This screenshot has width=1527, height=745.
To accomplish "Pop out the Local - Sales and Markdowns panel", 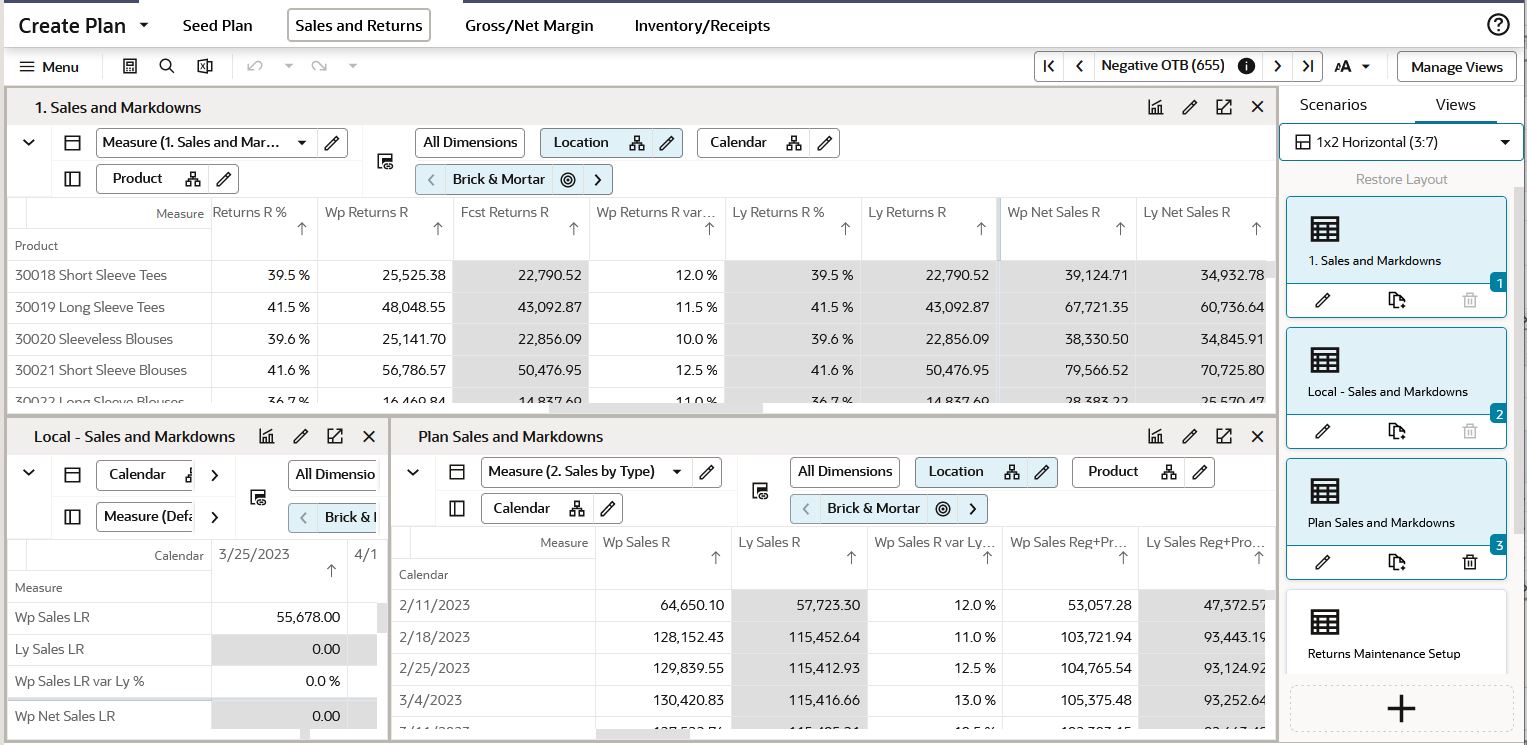I will [335, 436].
